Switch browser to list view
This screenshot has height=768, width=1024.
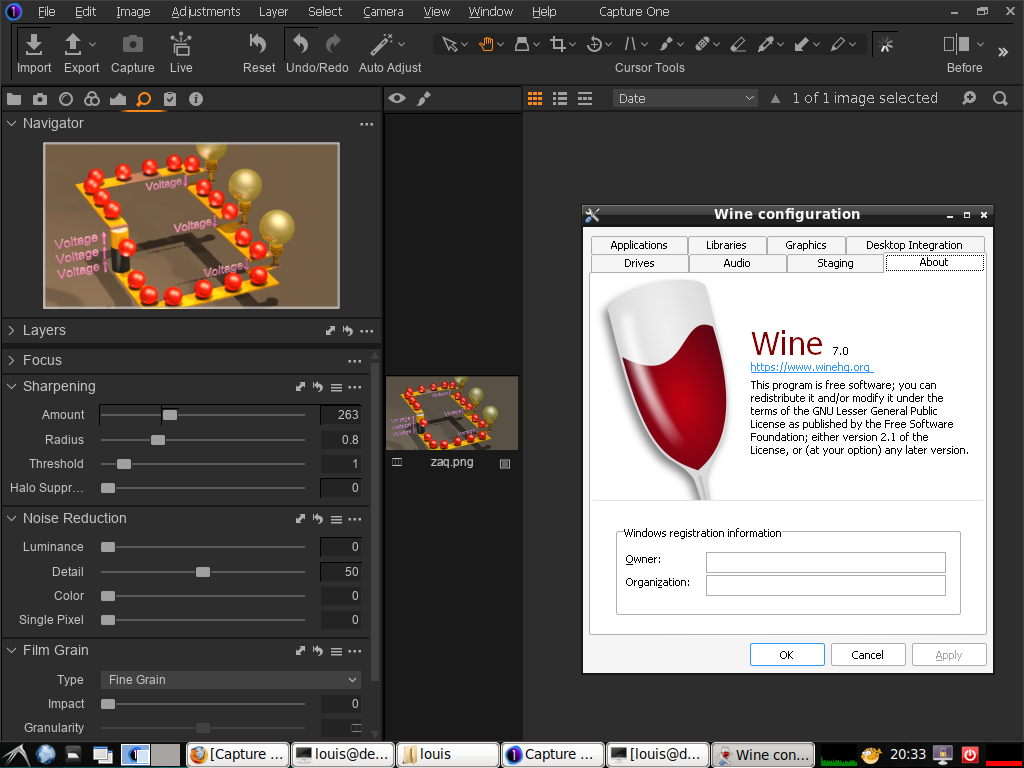pyautogui.click(x=560, y=99)
